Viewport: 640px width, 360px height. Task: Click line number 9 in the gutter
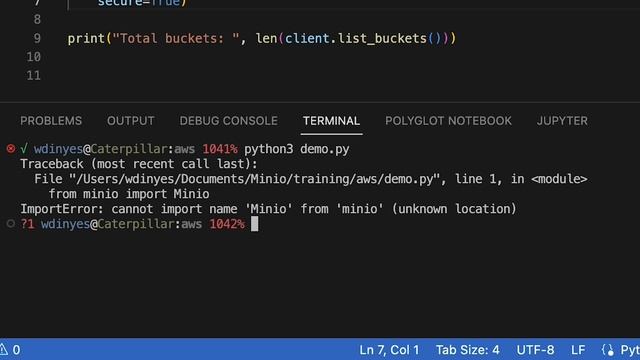click(x=37, y=38)
